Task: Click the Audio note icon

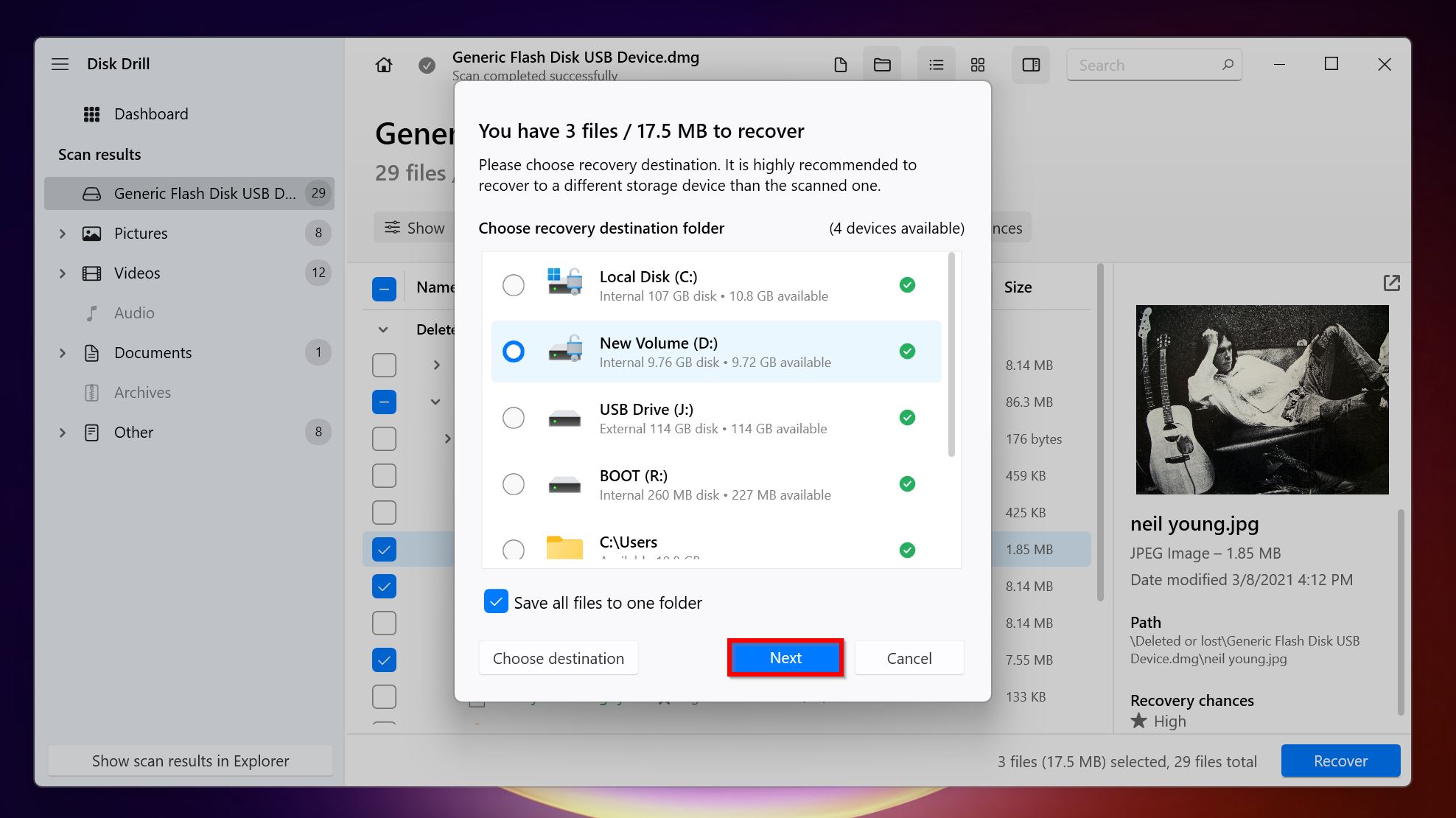Action: point(92,313)
